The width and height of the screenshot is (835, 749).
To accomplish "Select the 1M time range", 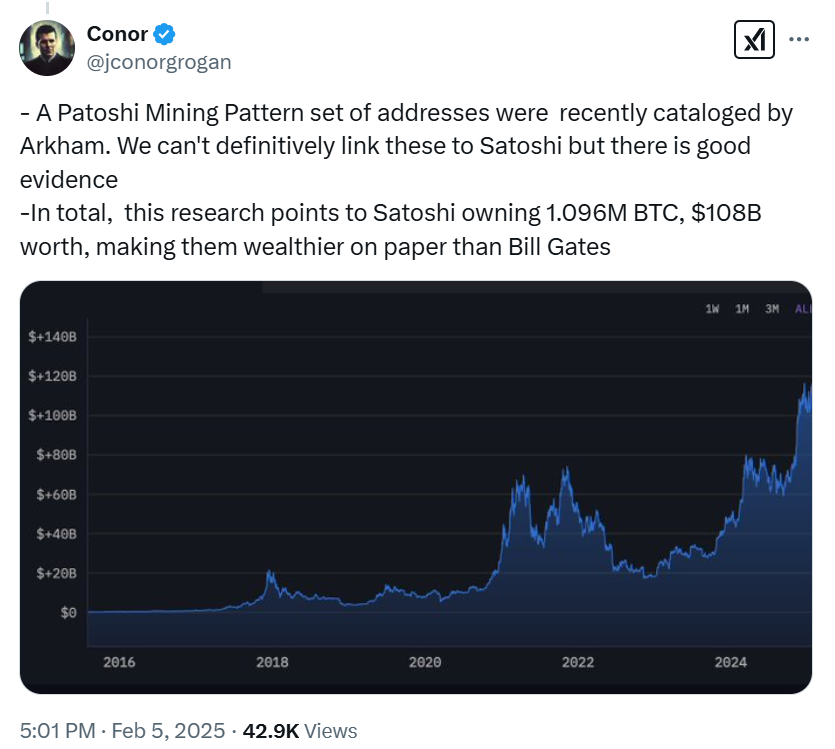I will coord(742,309).
